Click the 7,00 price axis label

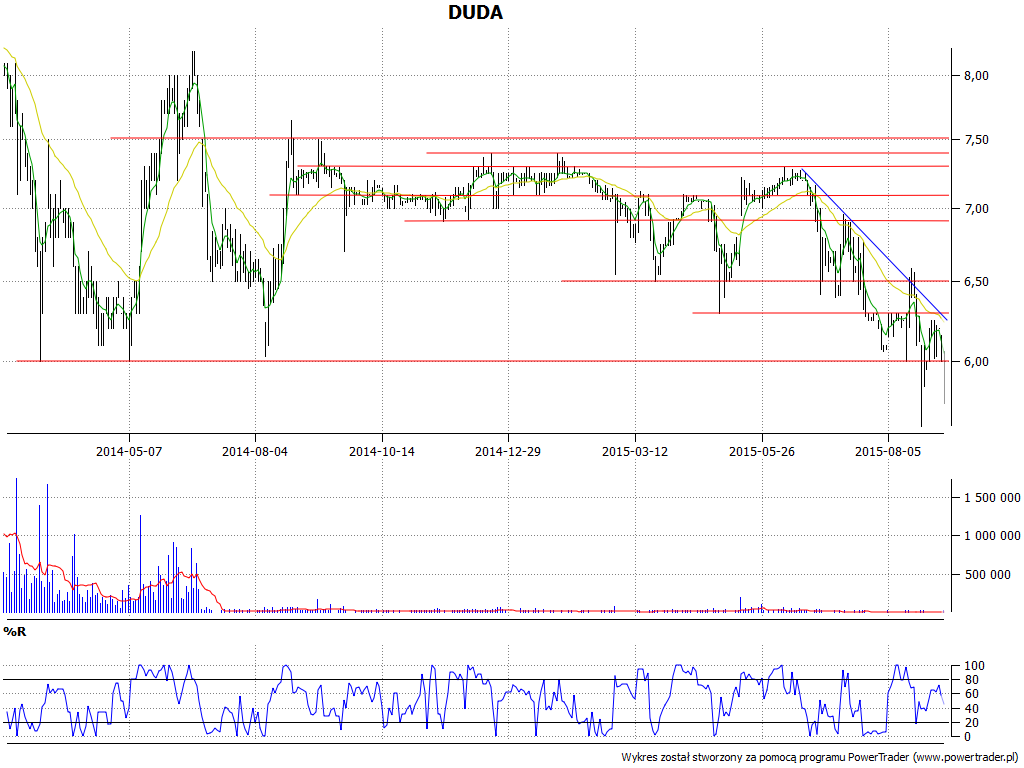976,209
